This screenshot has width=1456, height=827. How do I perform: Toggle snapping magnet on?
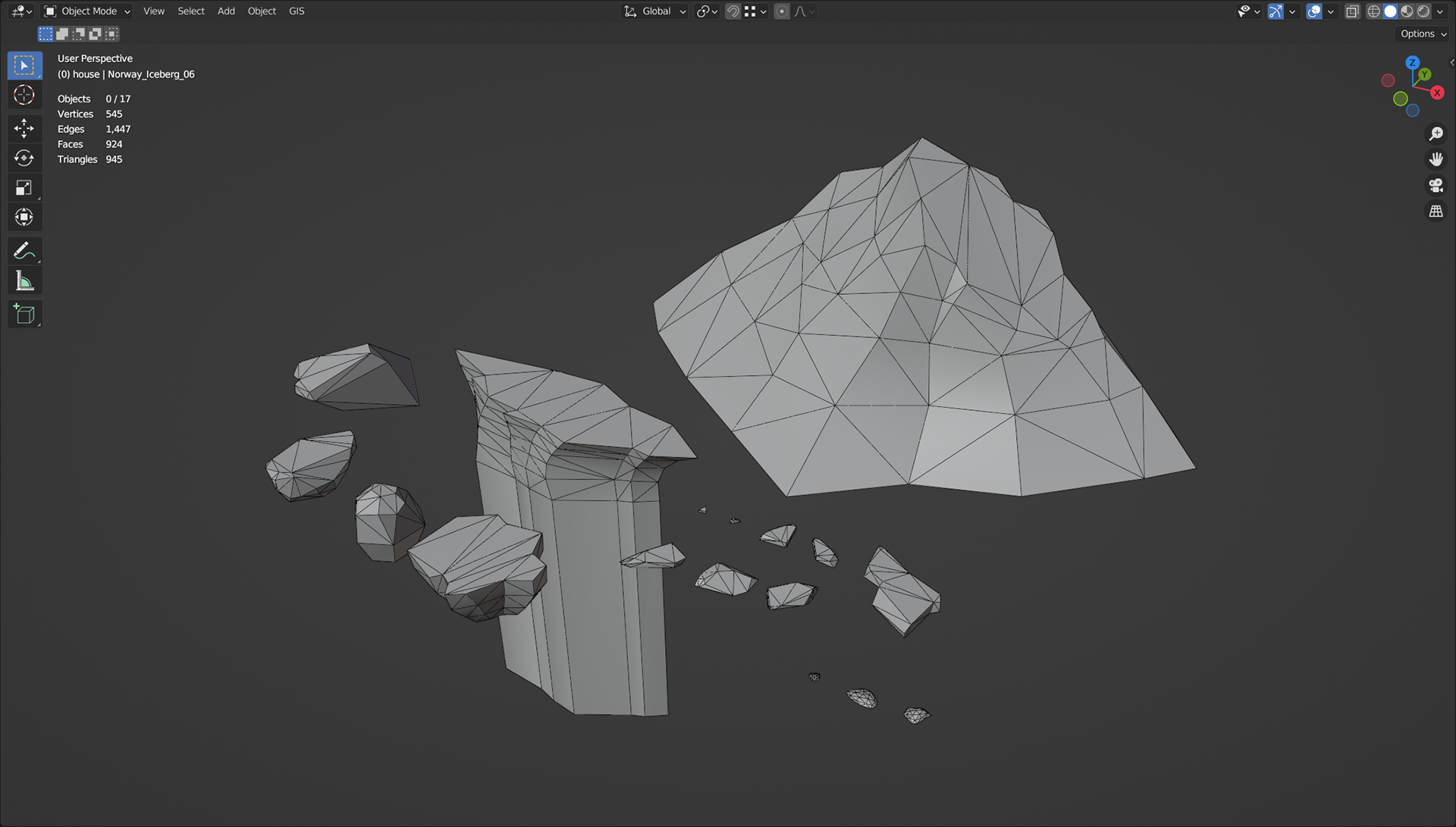733,11
